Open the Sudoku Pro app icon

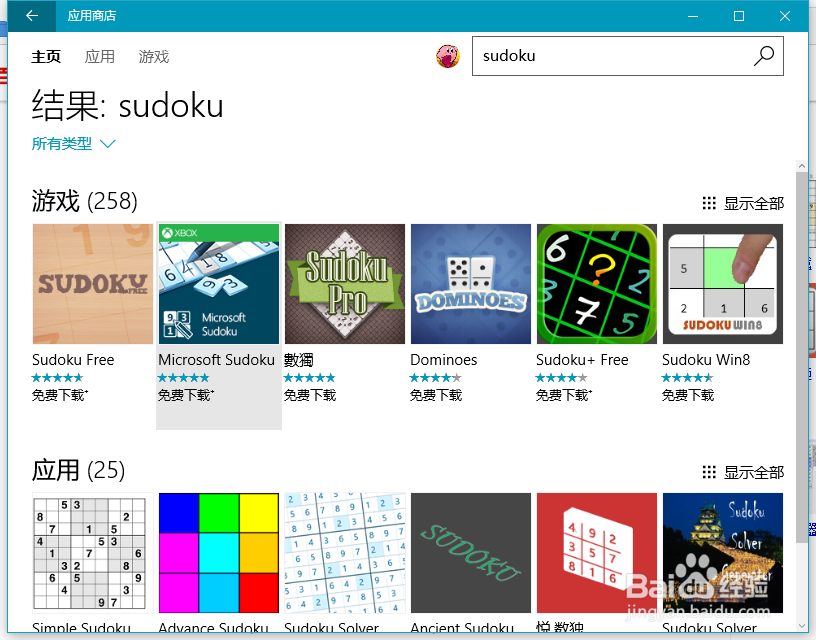point(345,284)
